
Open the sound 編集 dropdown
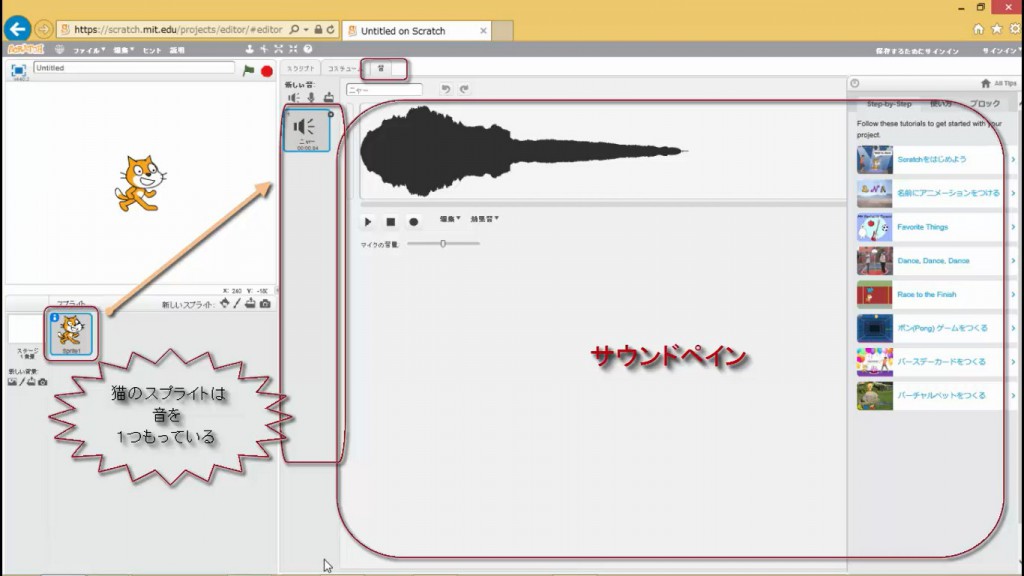click(450, 219)
